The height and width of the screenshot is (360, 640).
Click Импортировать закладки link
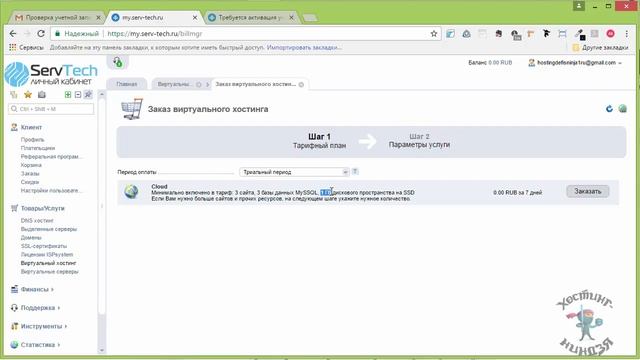(x=304, y=48)
